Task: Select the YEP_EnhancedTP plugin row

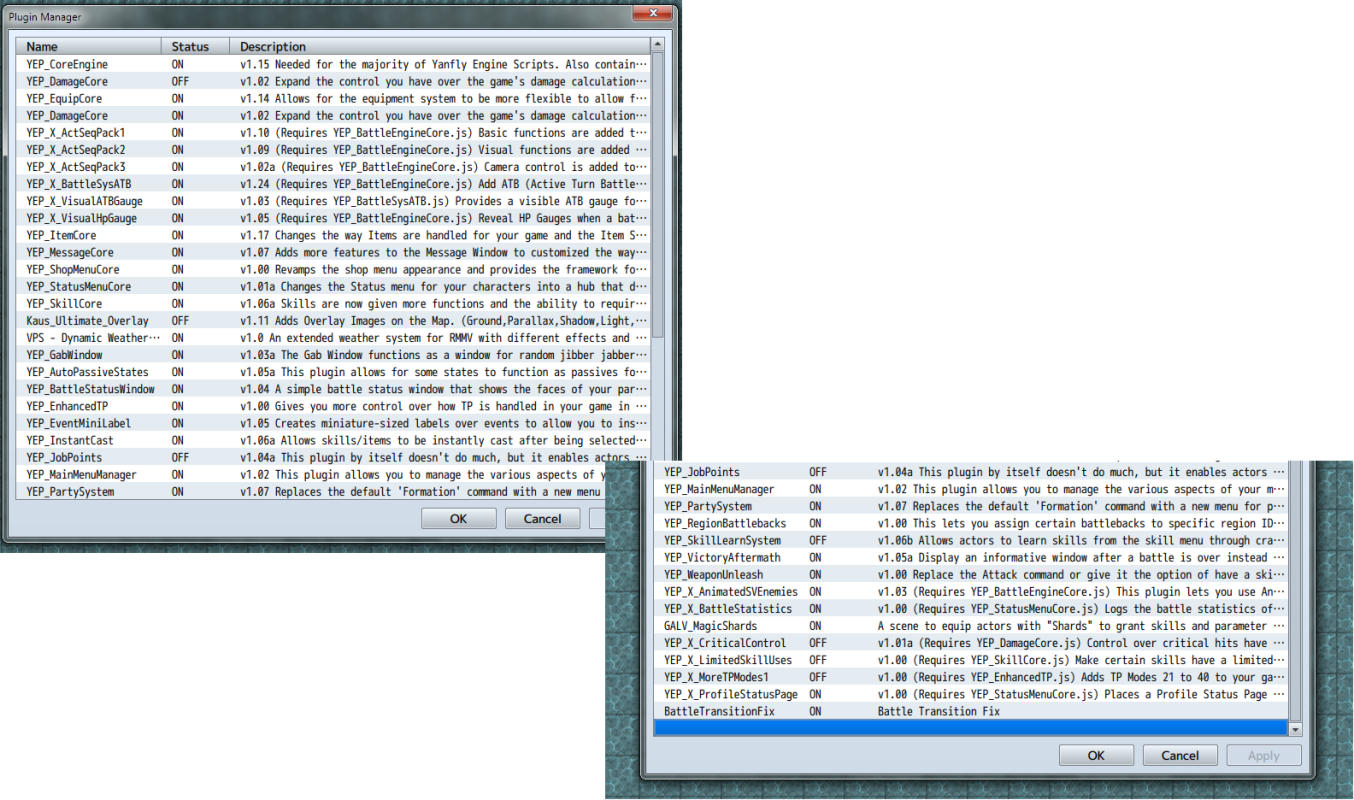Action: click(333, 406)
